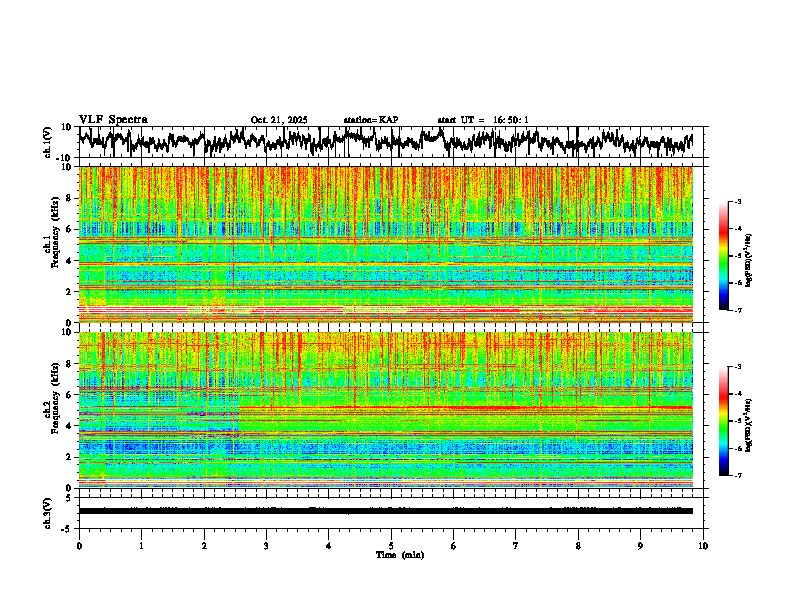The width and height of the screenshot is (792, 612).
Task: Click the "-4" label on ch.2 colorbar
Action: click(x=737, y=394)
